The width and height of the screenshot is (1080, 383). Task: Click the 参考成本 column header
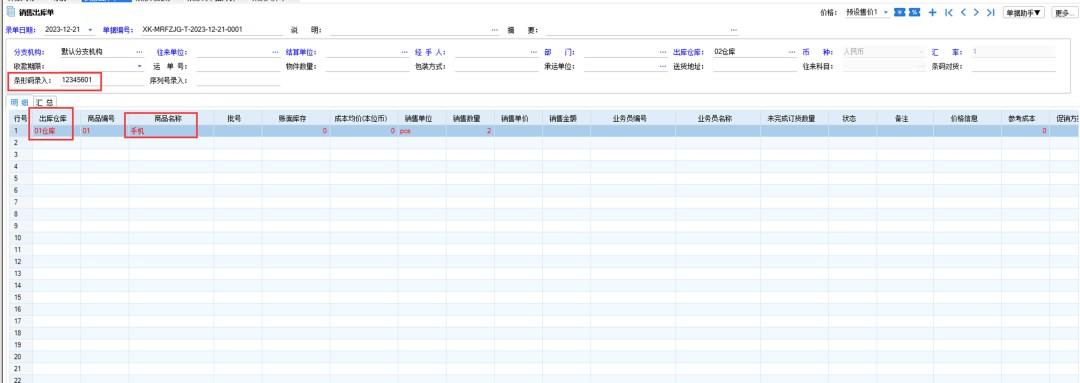(1027, 118)
